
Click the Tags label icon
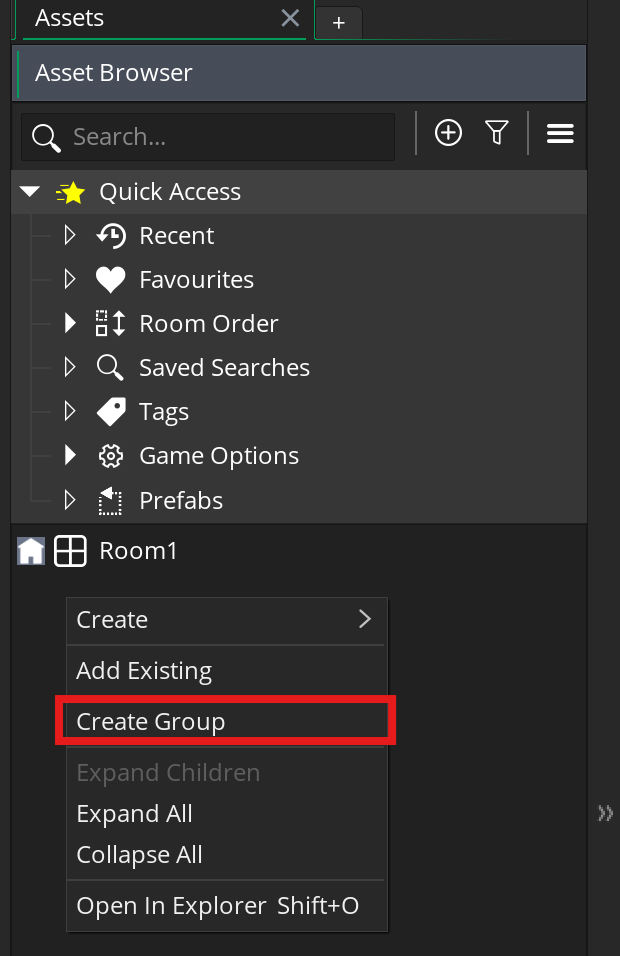pos(111,412)
